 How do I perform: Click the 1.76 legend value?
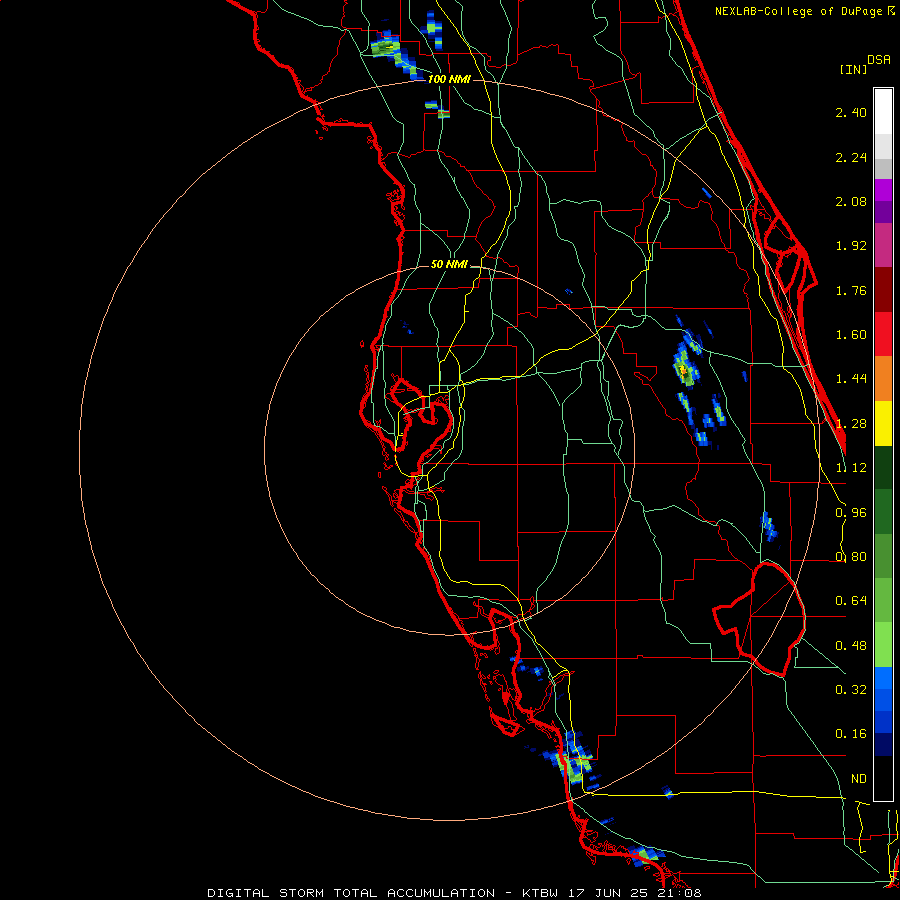pos(851,290)
